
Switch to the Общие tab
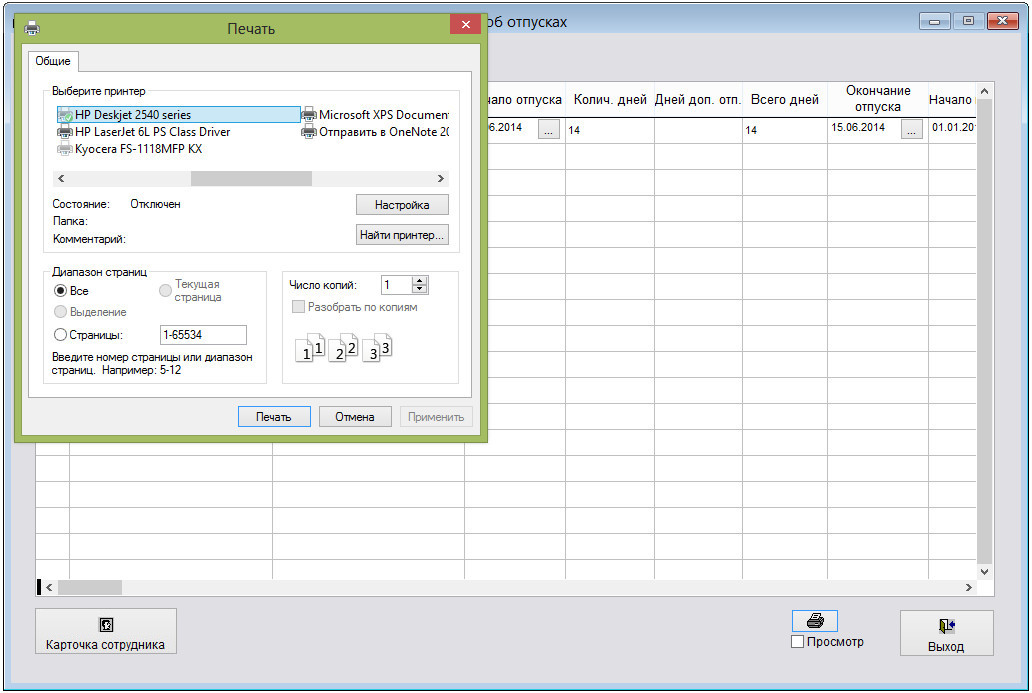(x=53, y=61)
